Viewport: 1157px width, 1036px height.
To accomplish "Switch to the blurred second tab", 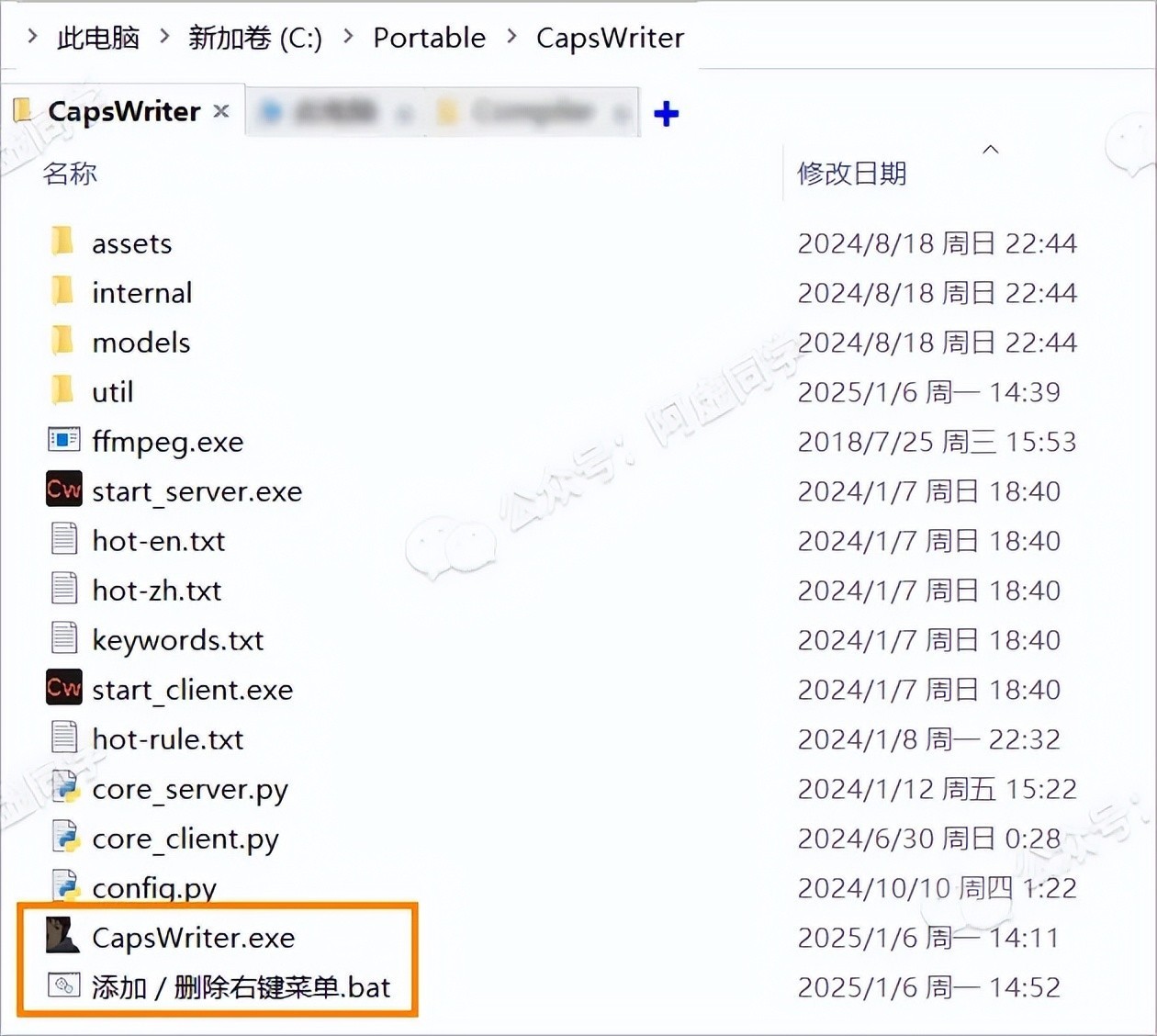I will tap(336, 112).
